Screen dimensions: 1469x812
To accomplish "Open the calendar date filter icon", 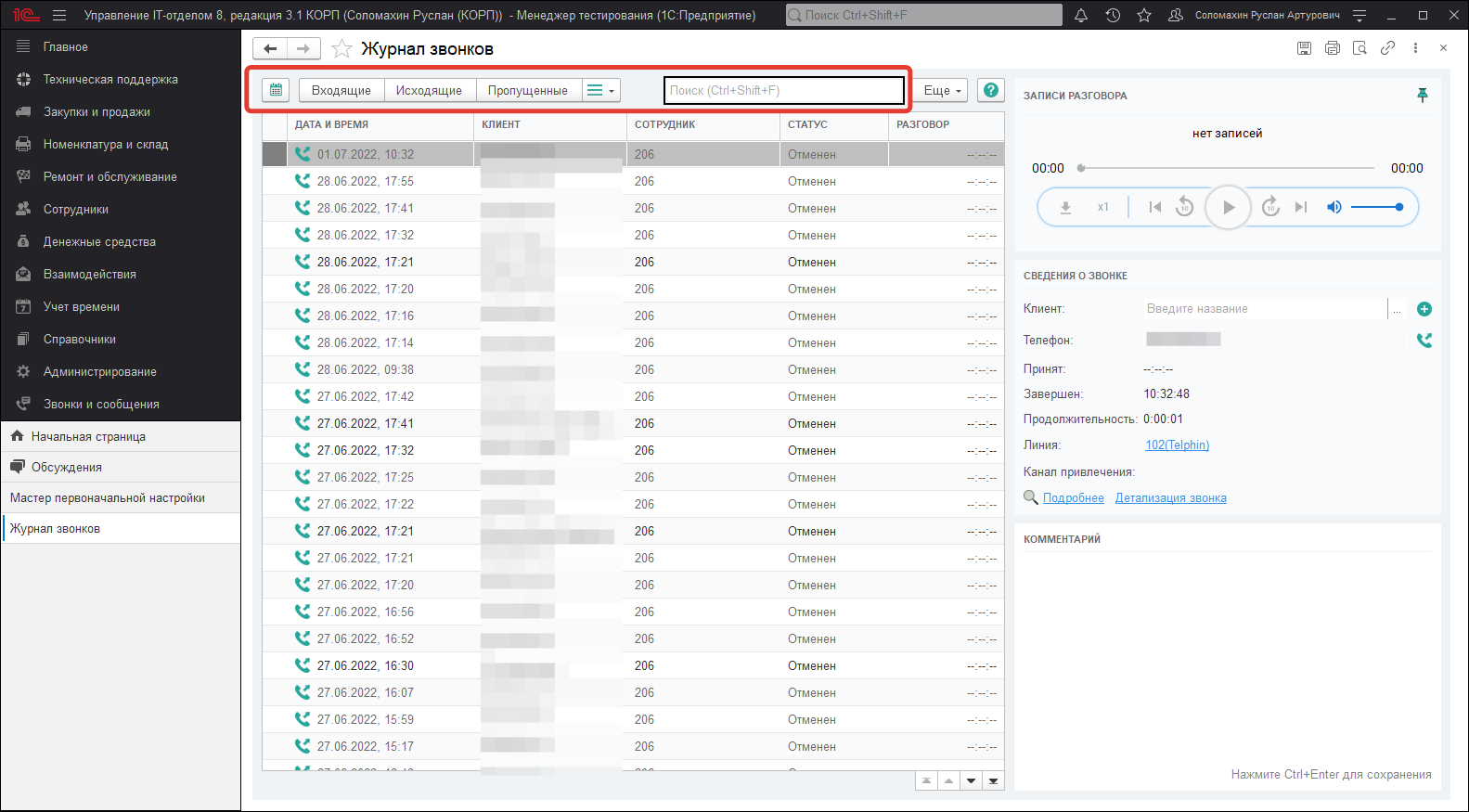I will pyautogui.click(x=276, y=90).
